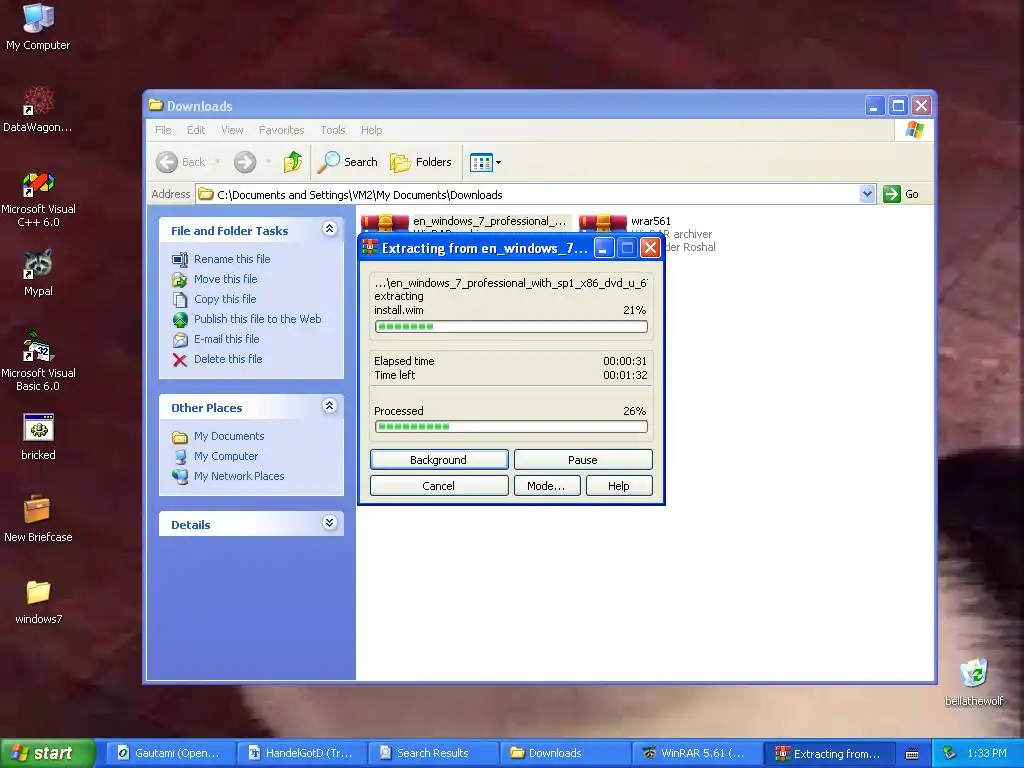1024x768 pixels.
Task: Click the Start button
Action: point(46,753)
